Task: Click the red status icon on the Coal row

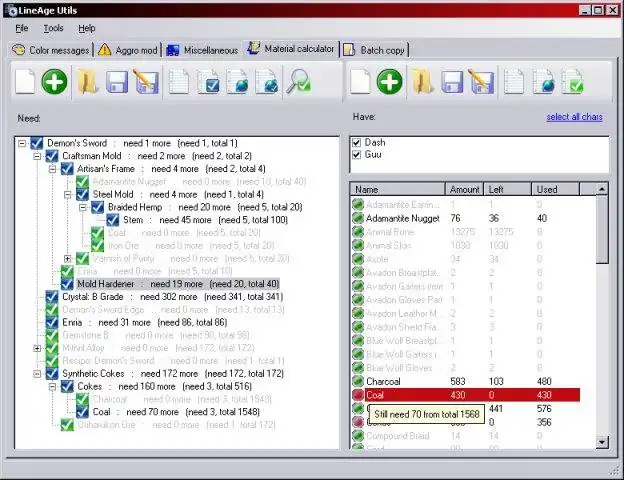Action: click(358, 395)
